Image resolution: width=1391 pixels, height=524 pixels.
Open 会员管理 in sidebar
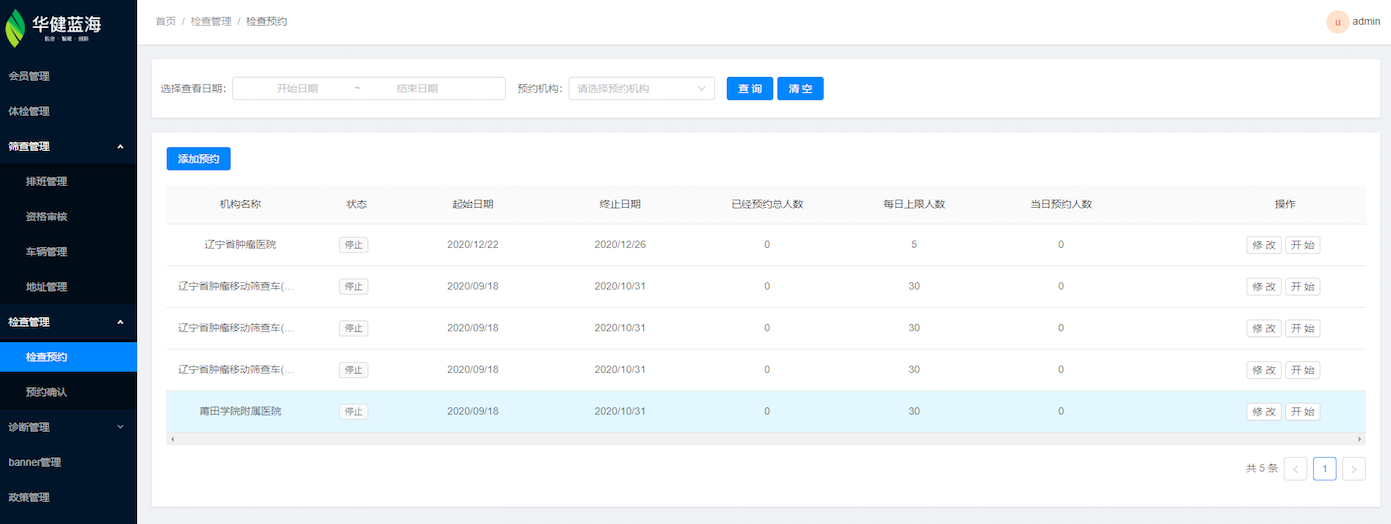click(x=29, y=76)
